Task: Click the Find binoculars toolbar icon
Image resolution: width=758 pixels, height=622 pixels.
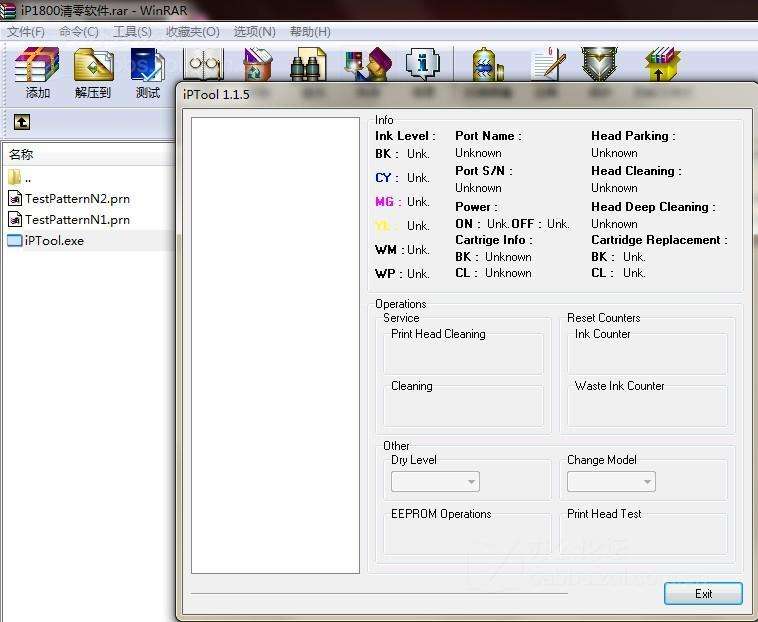Action: point(308,64)
